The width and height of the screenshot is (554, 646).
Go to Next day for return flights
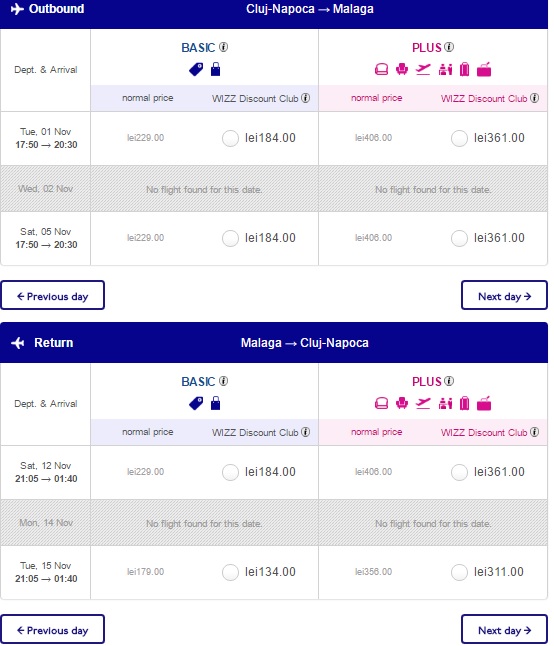[x=504, y=629]
